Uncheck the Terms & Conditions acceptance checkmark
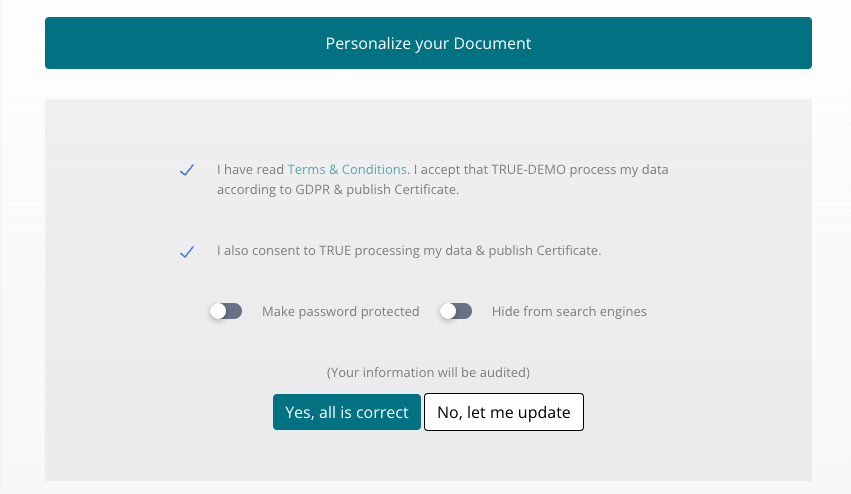The height and width of the screenshot is (494, 851). (187, 170)
